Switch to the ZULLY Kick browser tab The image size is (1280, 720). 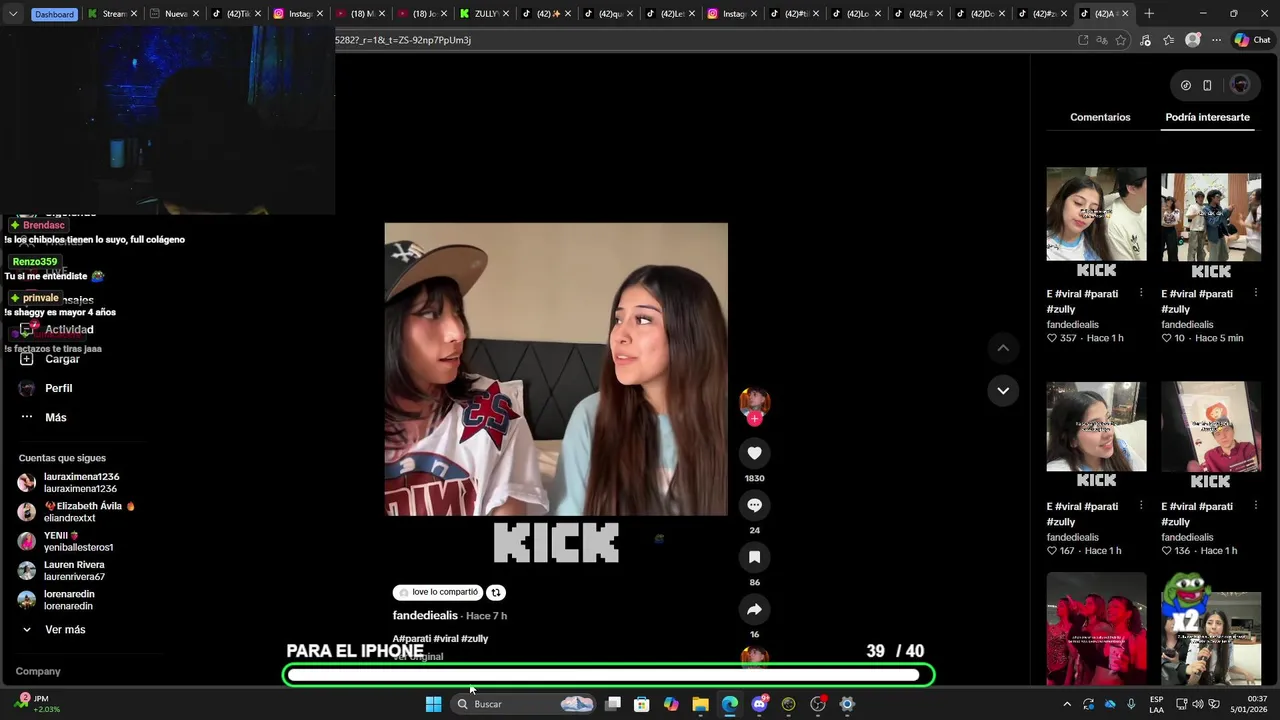(x=485, y=14)
